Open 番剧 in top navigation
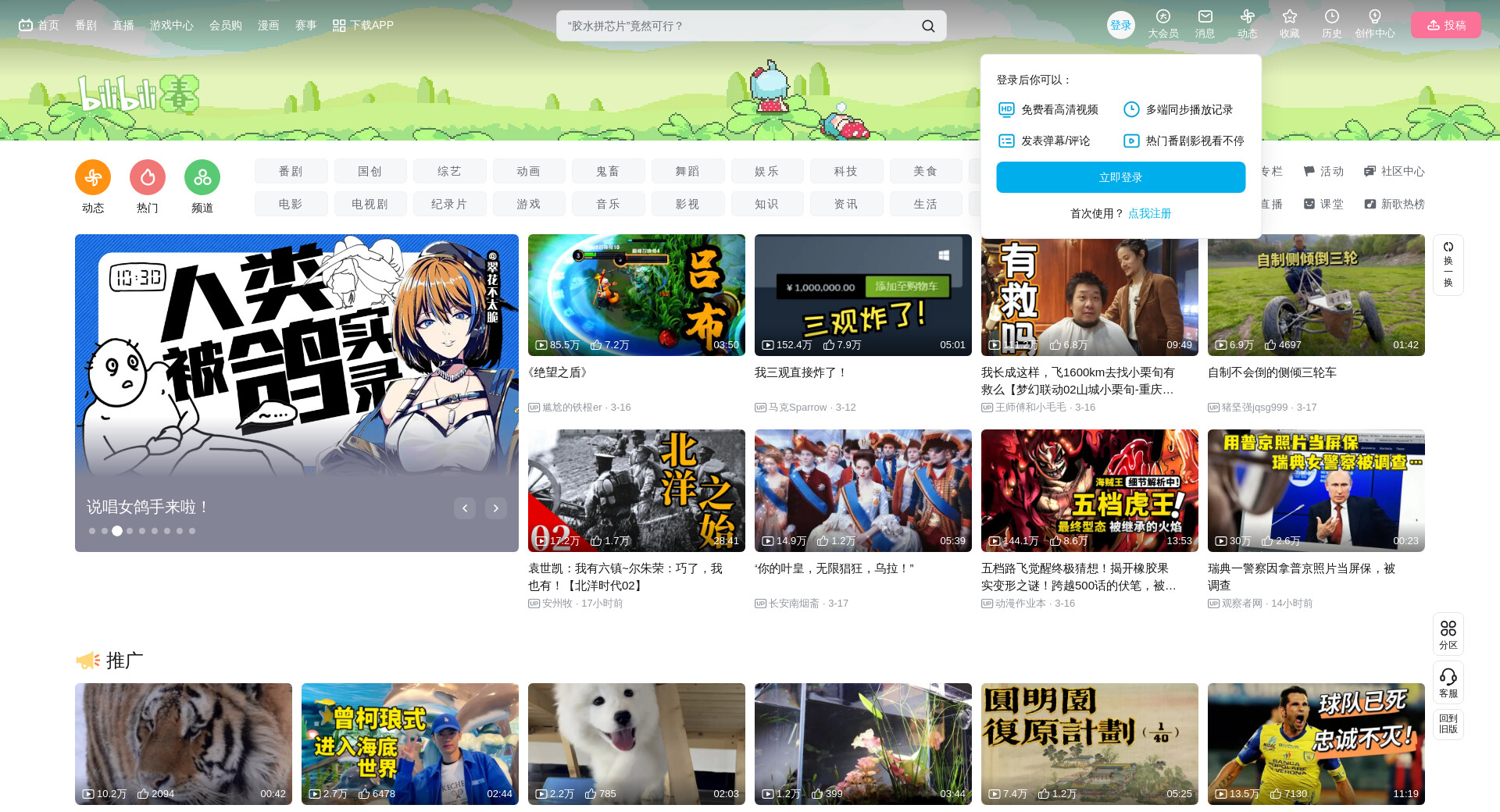This screenshot has height=812, width=1500. pos(86,25)
